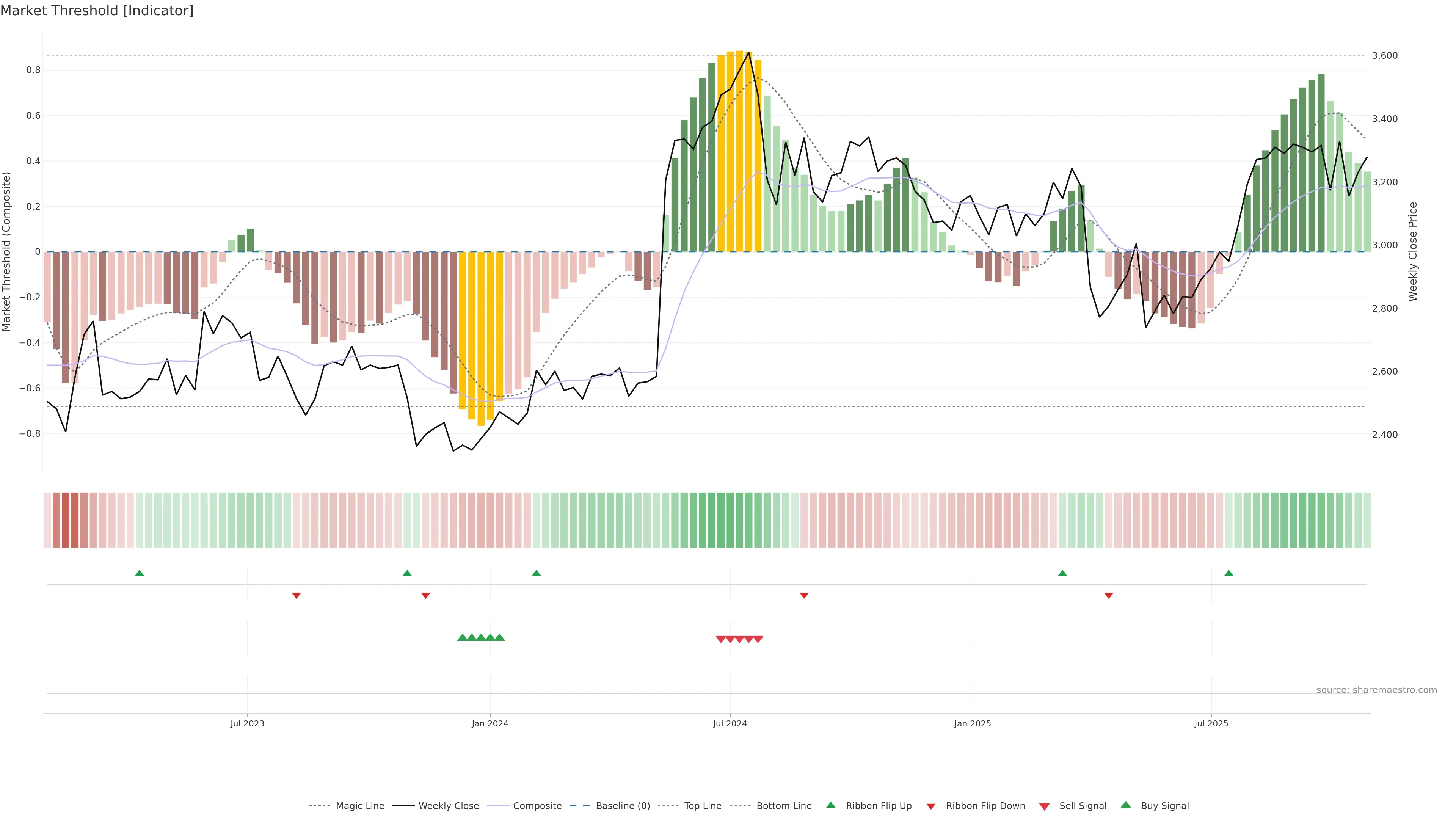Click the Sell Signal triangle icon in legend

(1045, 806)
